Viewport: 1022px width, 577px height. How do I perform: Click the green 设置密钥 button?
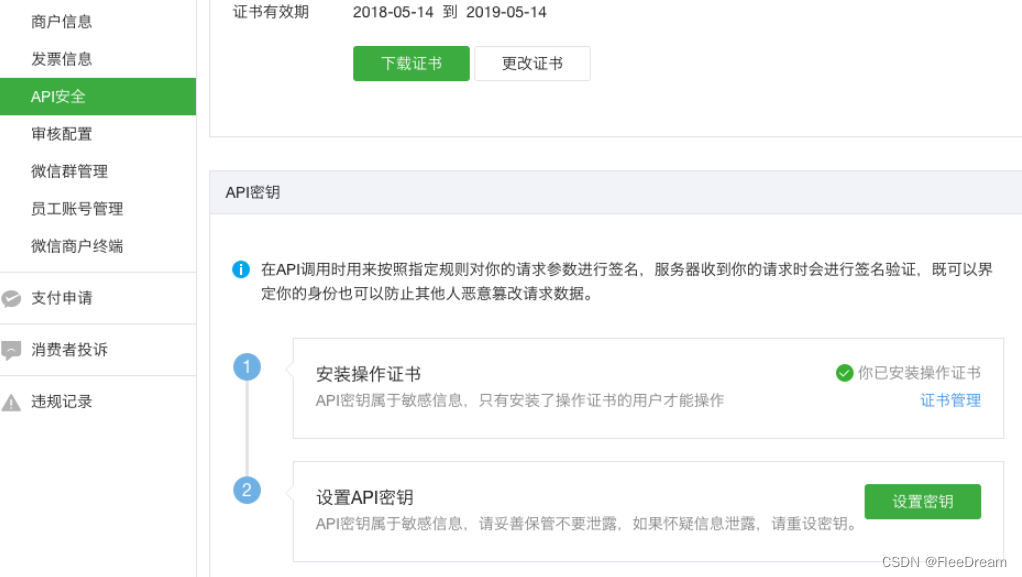pos(922,501)
